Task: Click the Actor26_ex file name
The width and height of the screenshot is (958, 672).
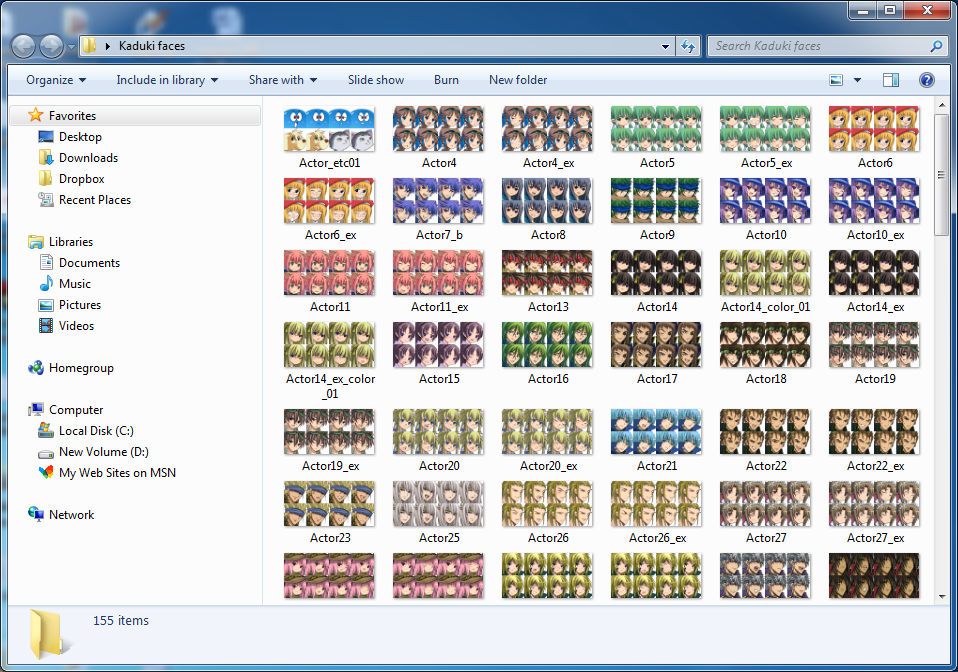Action: (x=657, y=538)
